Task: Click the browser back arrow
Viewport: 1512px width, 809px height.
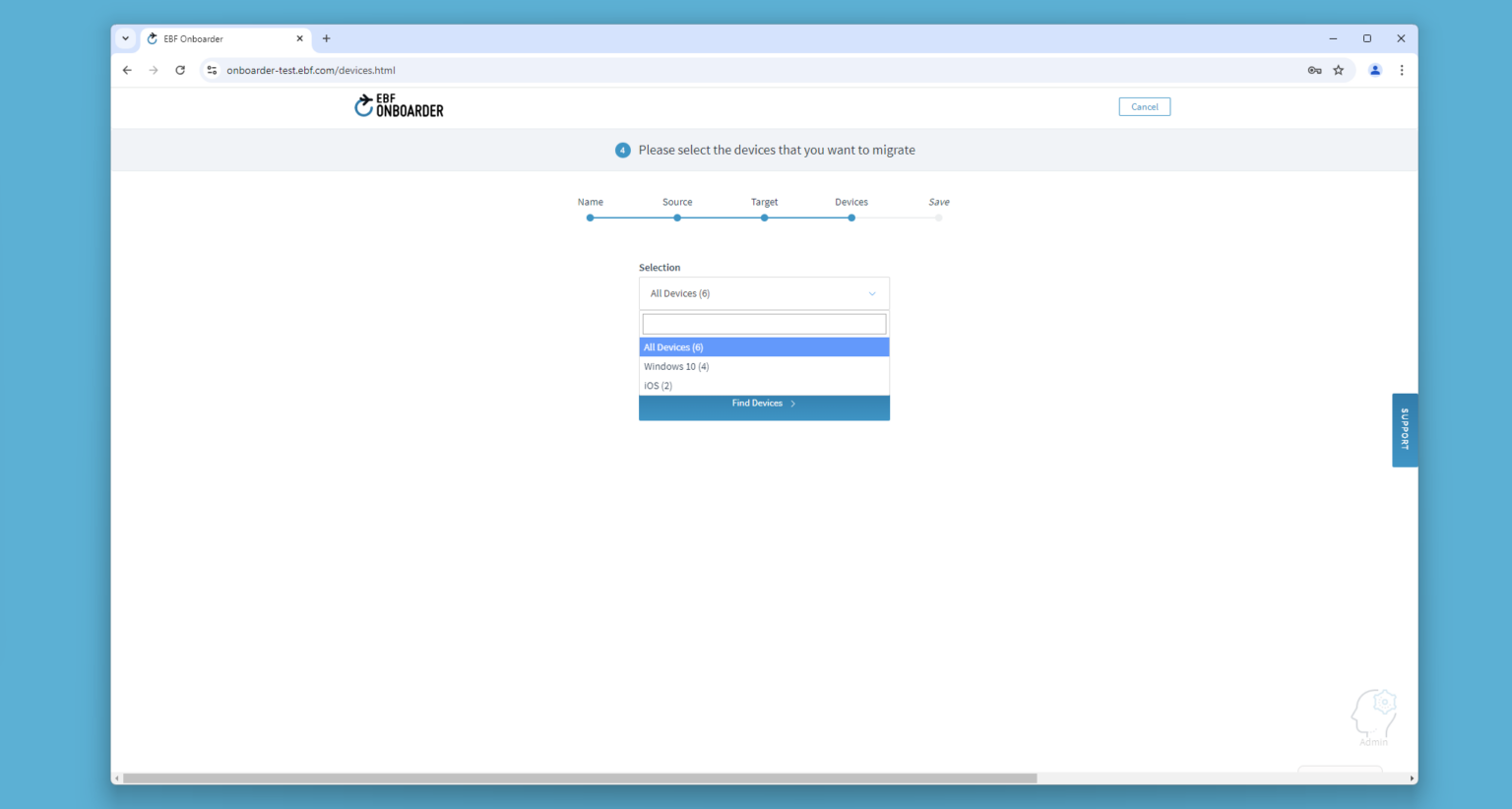Action: (x=127, y=70)
